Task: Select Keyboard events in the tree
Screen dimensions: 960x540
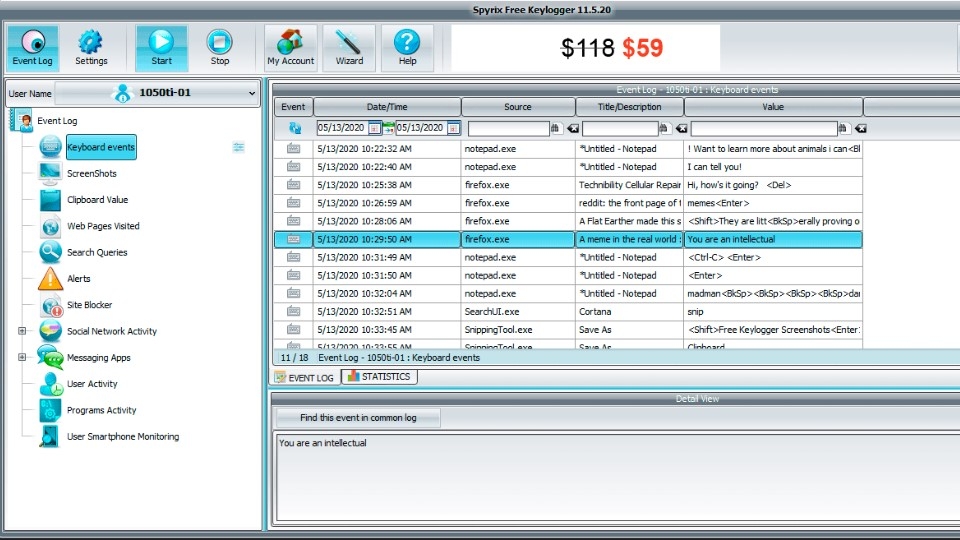Action: pos(101,147)
